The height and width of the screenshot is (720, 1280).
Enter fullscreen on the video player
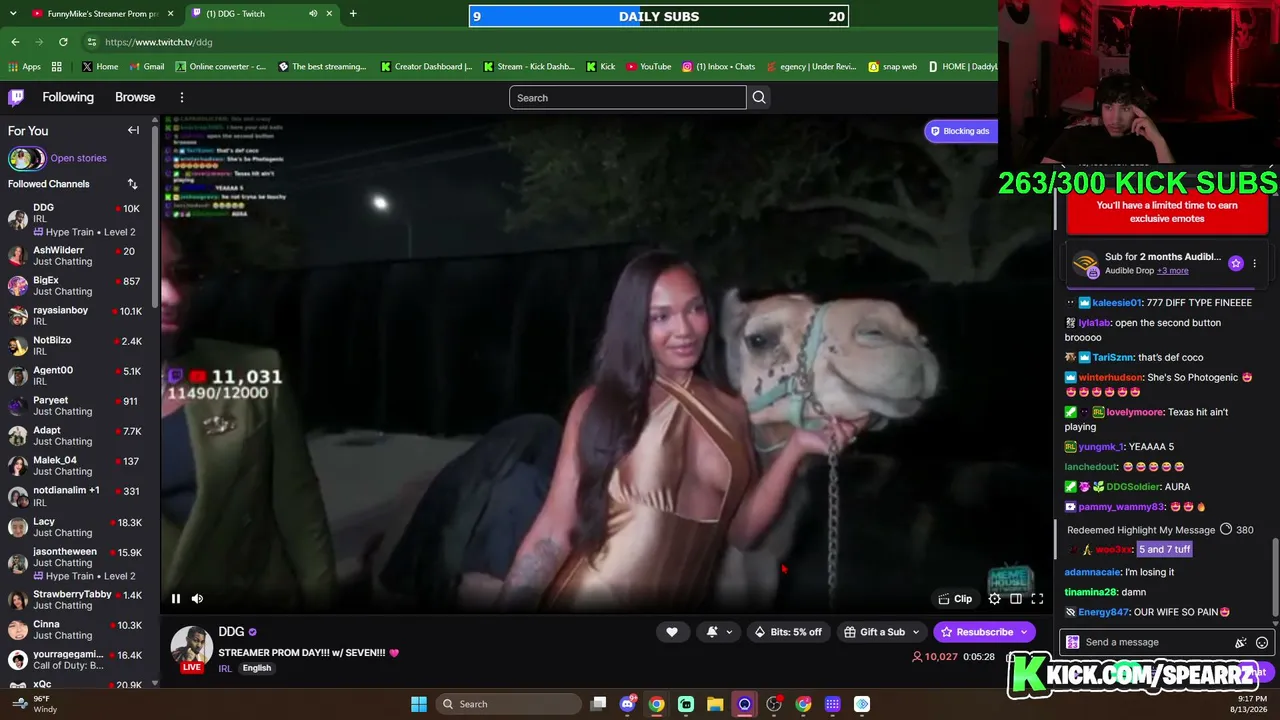(x=1037, y=599)
